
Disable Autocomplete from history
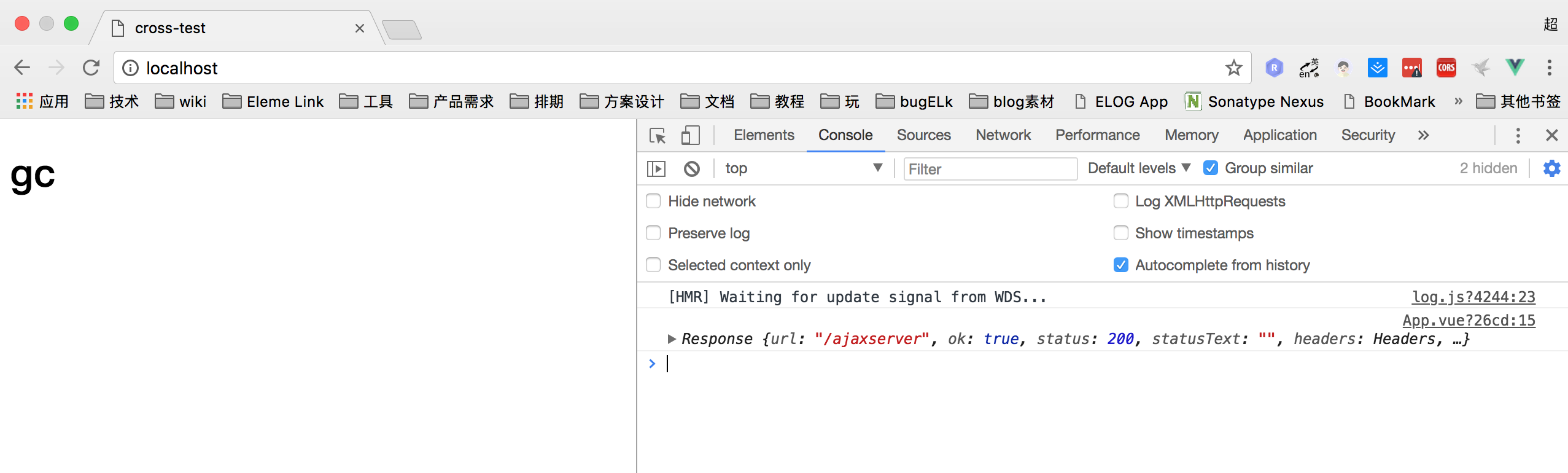pyautogui.click(x=1120, y=265)
